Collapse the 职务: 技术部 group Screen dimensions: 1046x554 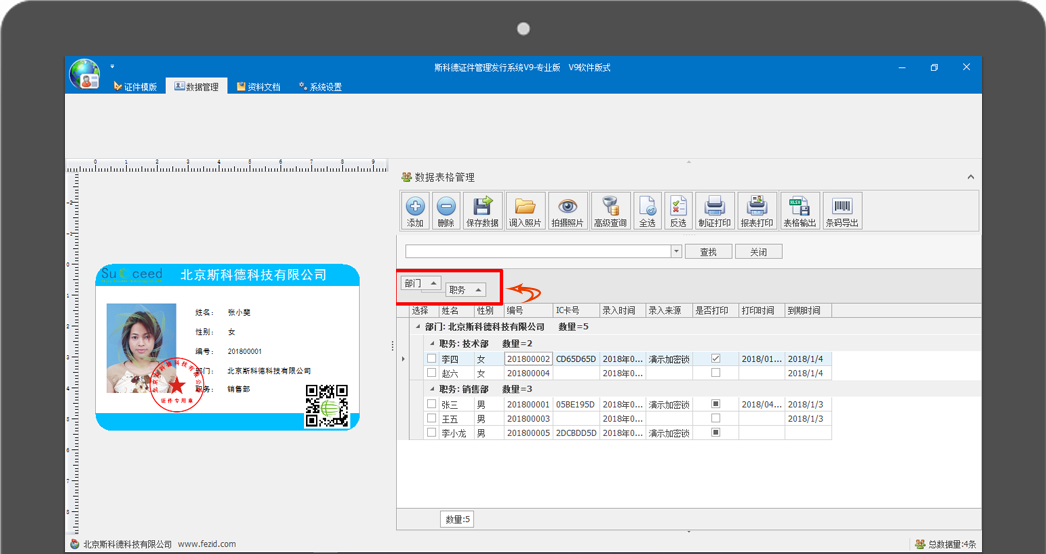click(432, 344)
